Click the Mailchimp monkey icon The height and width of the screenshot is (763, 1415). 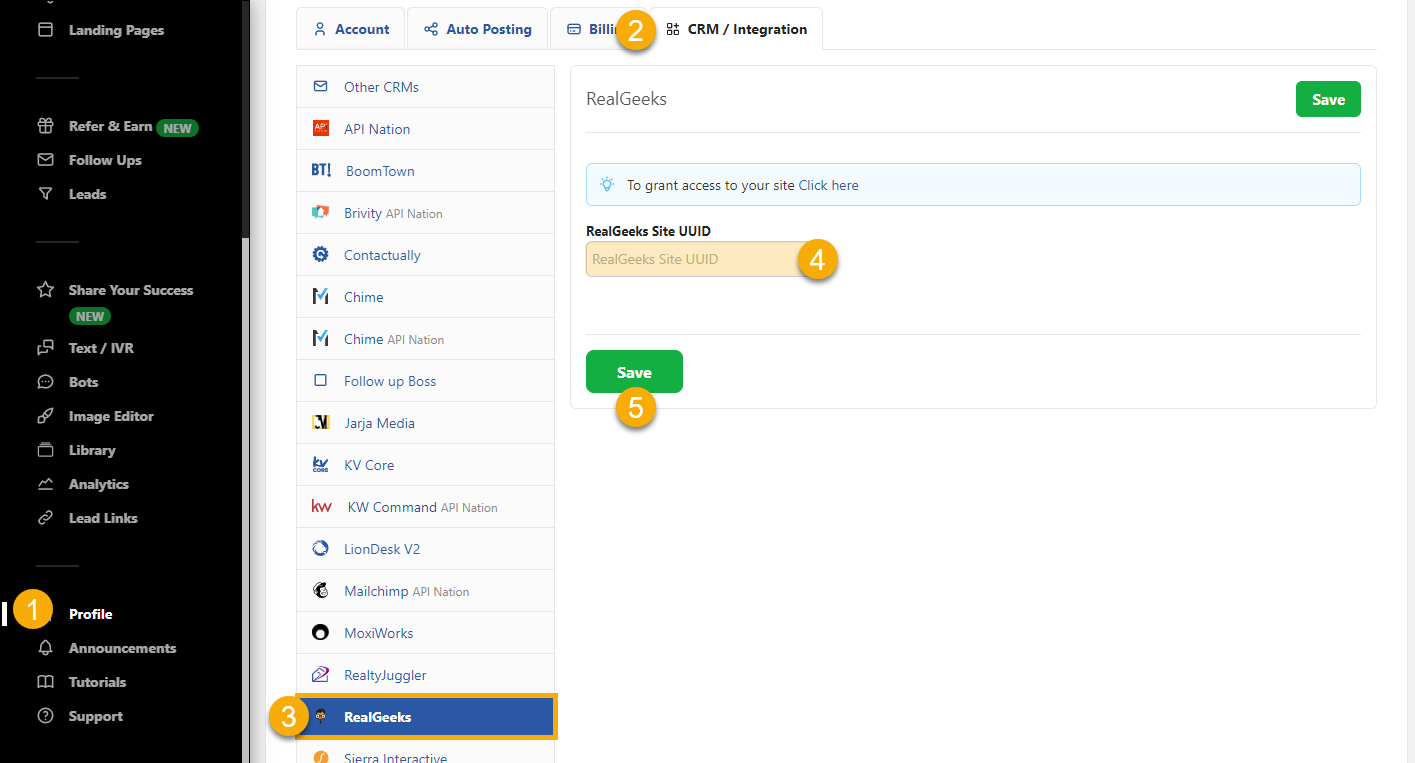coord(321,591)
